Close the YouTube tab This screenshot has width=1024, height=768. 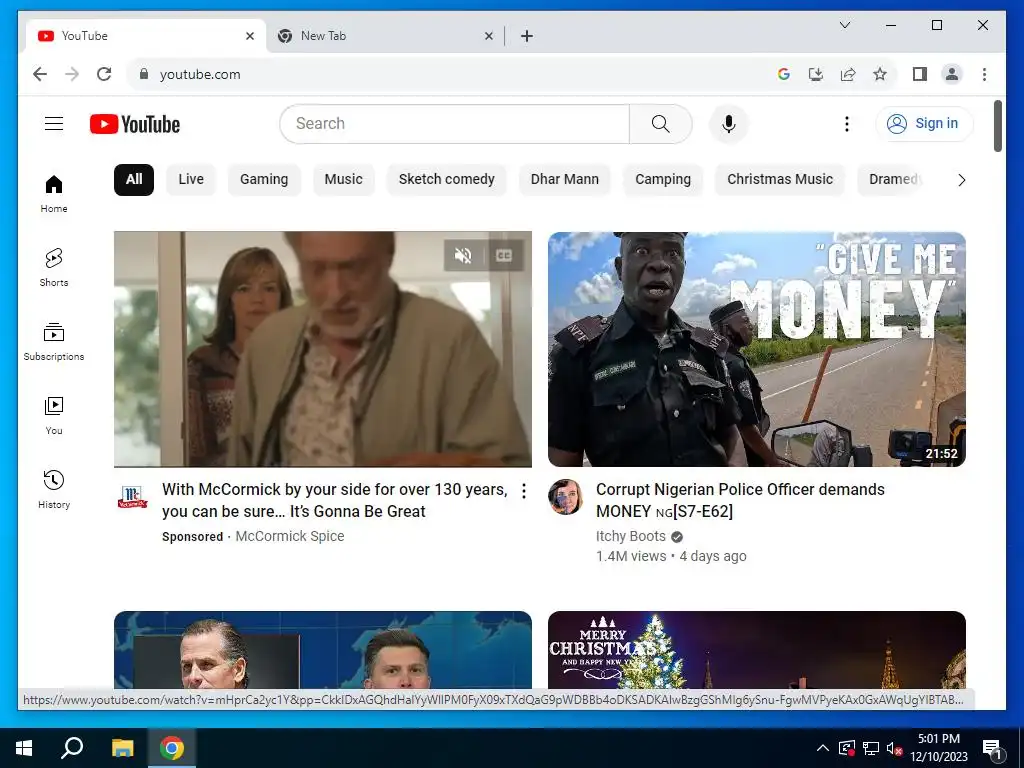(249, 36)
